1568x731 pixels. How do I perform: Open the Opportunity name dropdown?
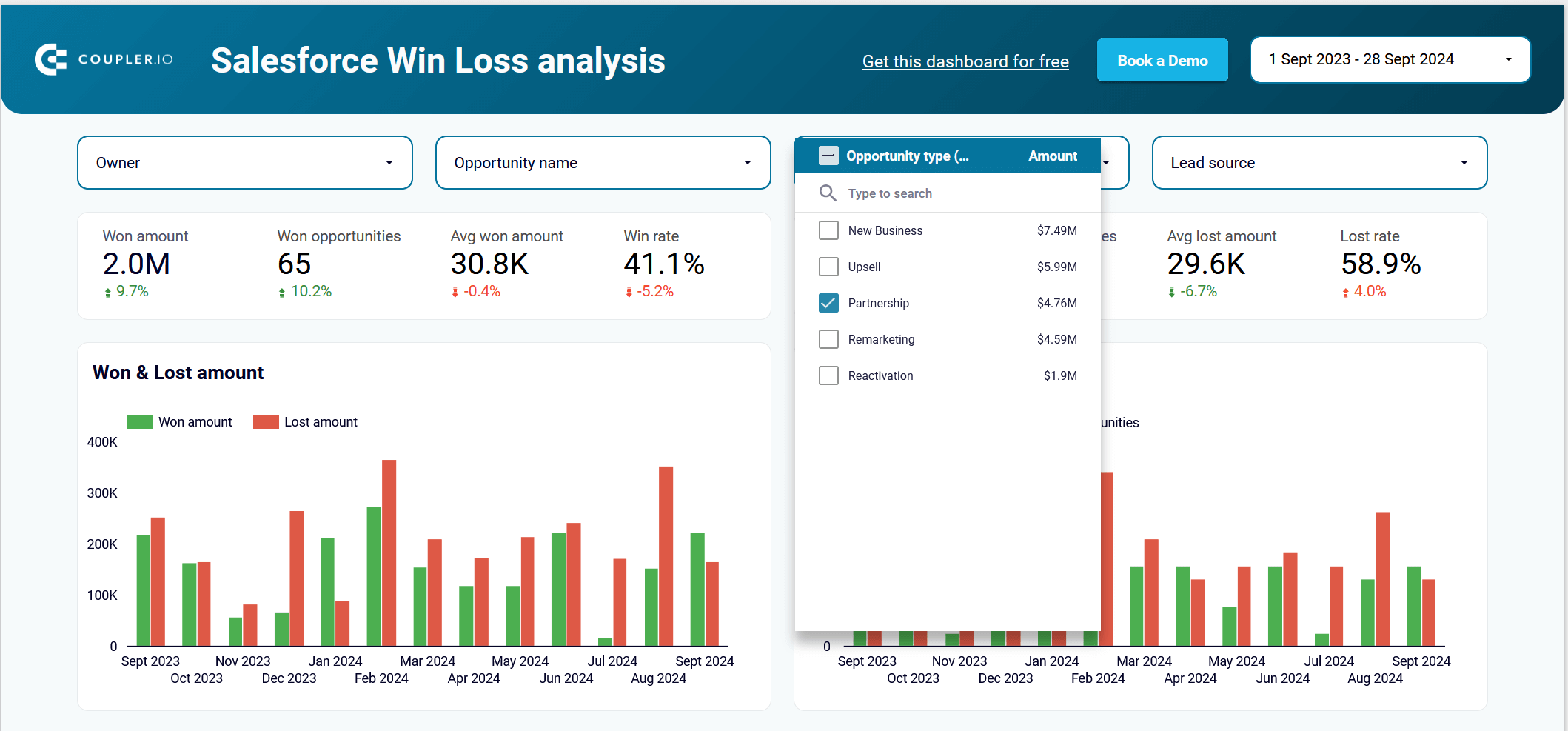click(603, 163)
